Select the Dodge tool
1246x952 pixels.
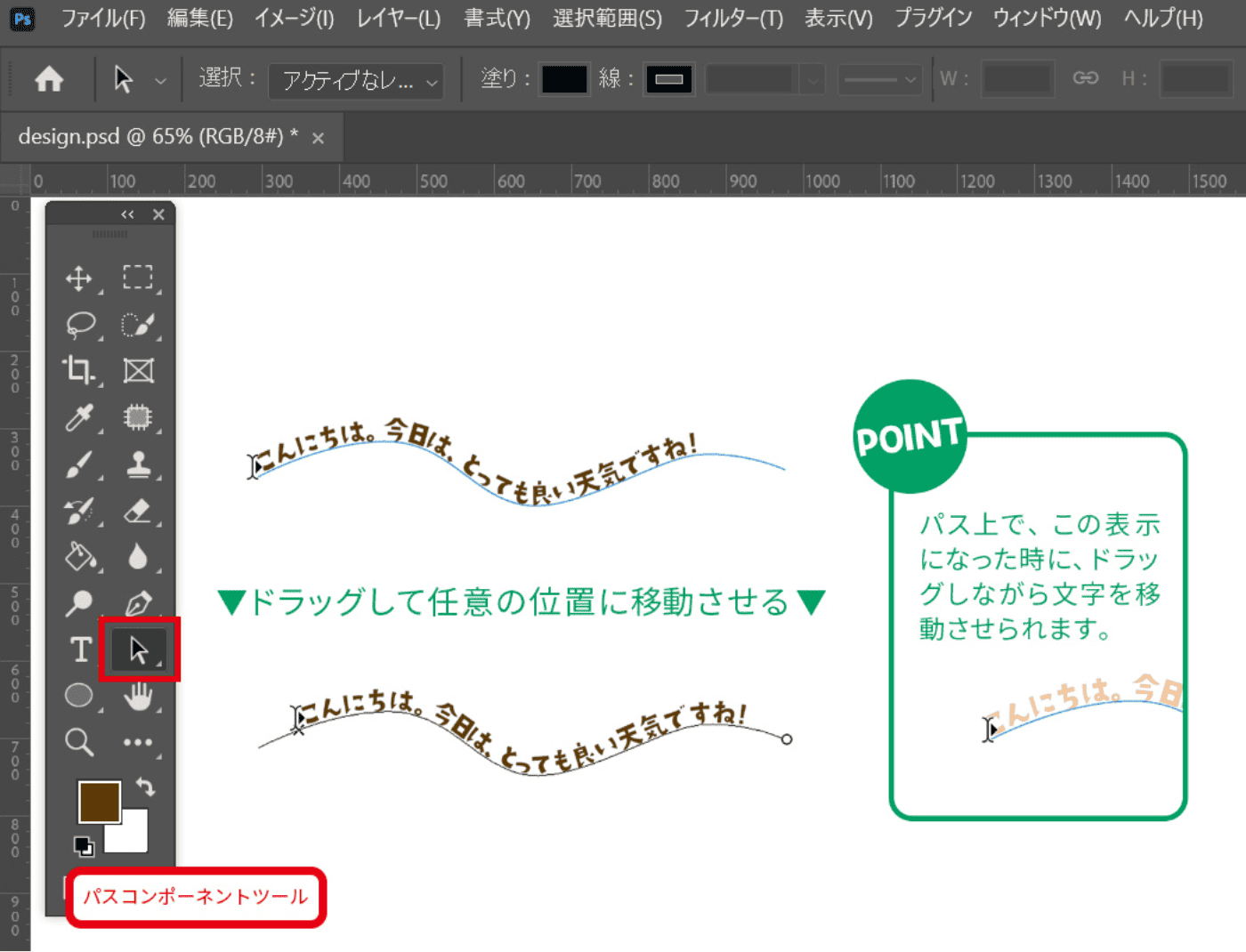click(x=78, y=604)
